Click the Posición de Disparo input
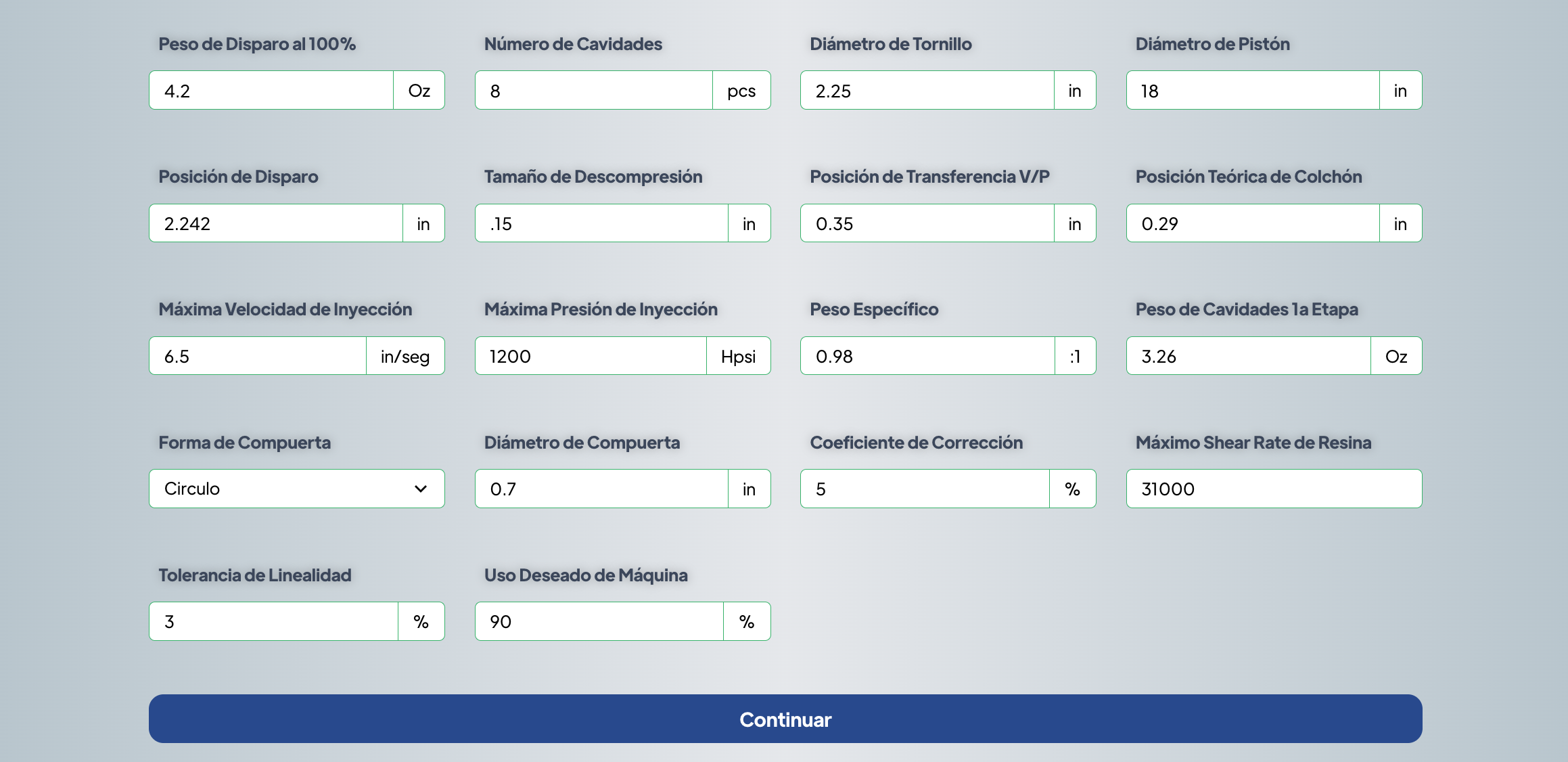The image size is (1568, 762). [275, 223]
